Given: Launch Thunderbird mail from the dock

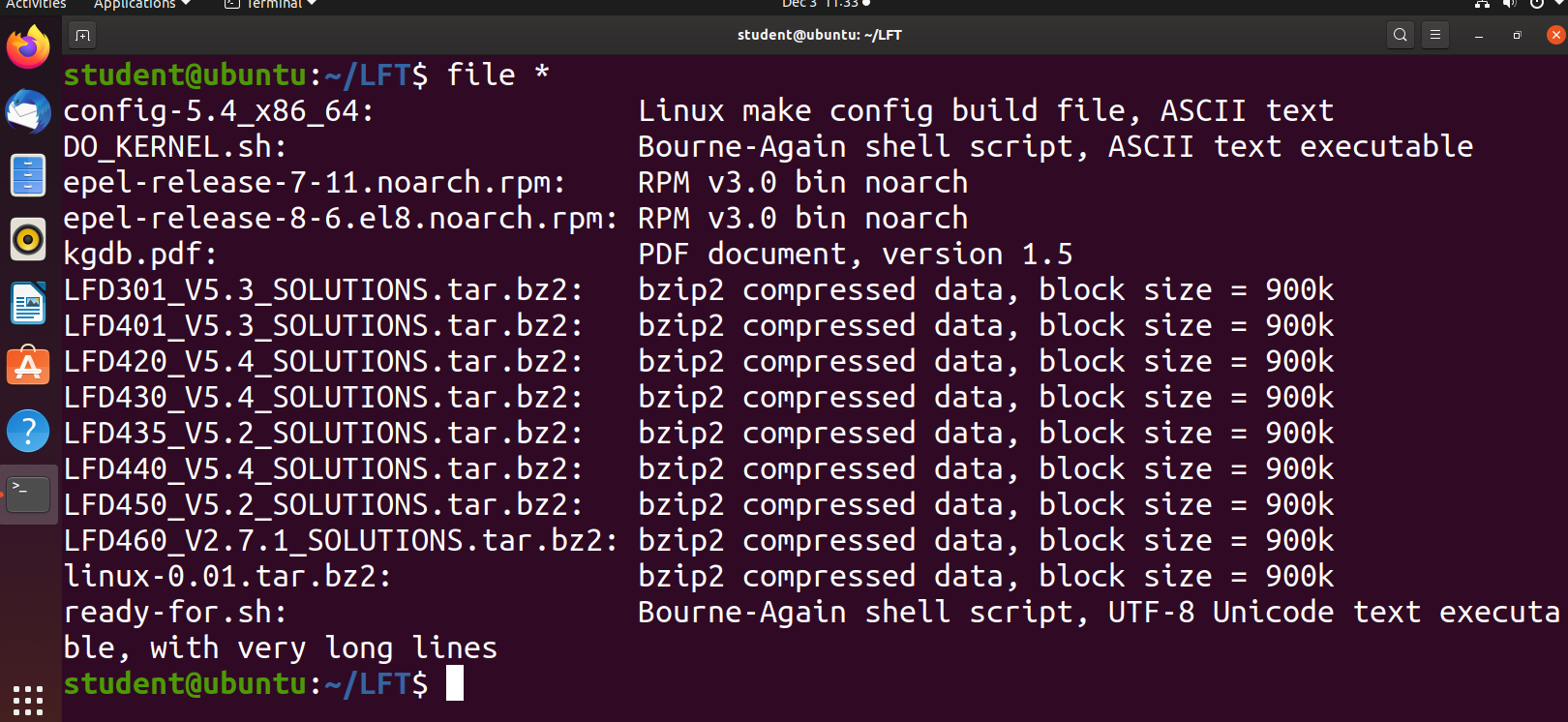Looking at the screenshot, I should pyautogui.click(x=28, y=112).
